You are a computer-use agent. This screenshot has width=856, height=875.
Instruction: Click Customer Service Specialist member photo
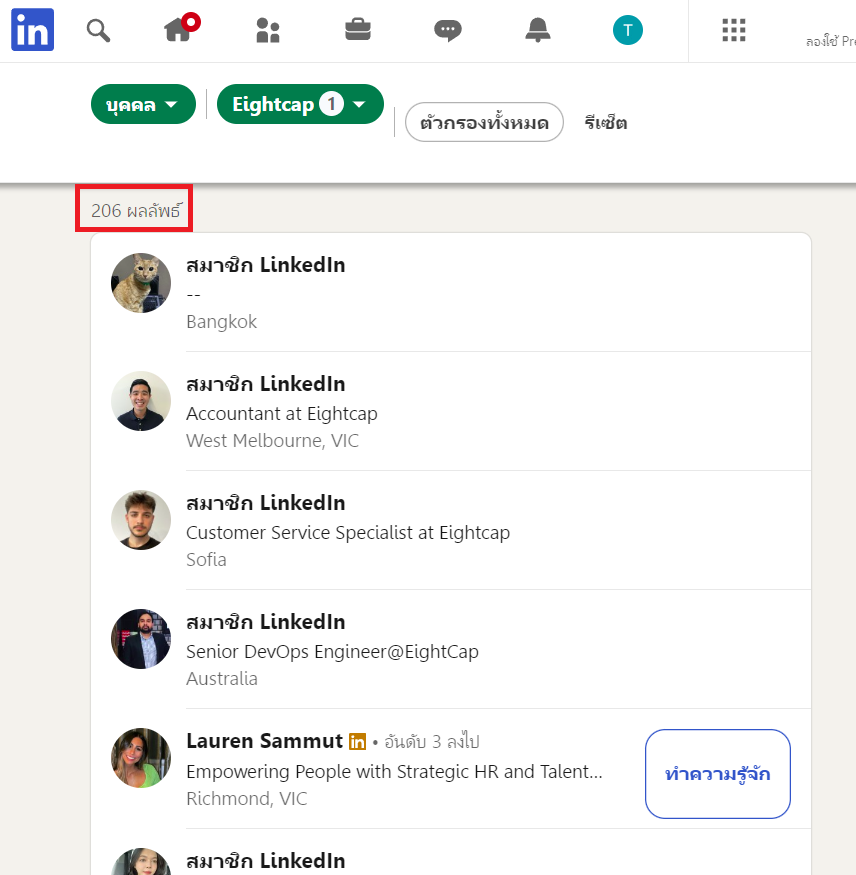point(141,520)
